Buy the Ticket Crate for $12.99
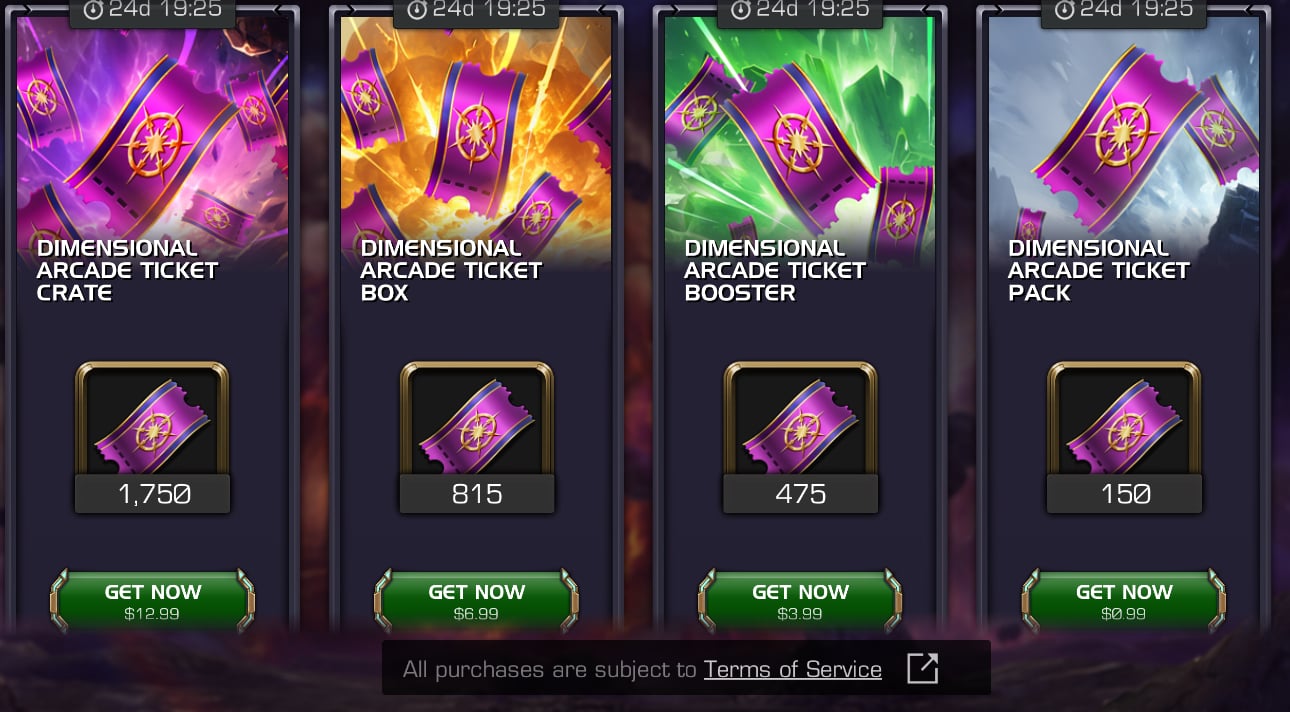Viewport: 1290px width, 712px height. pos(153,601)
